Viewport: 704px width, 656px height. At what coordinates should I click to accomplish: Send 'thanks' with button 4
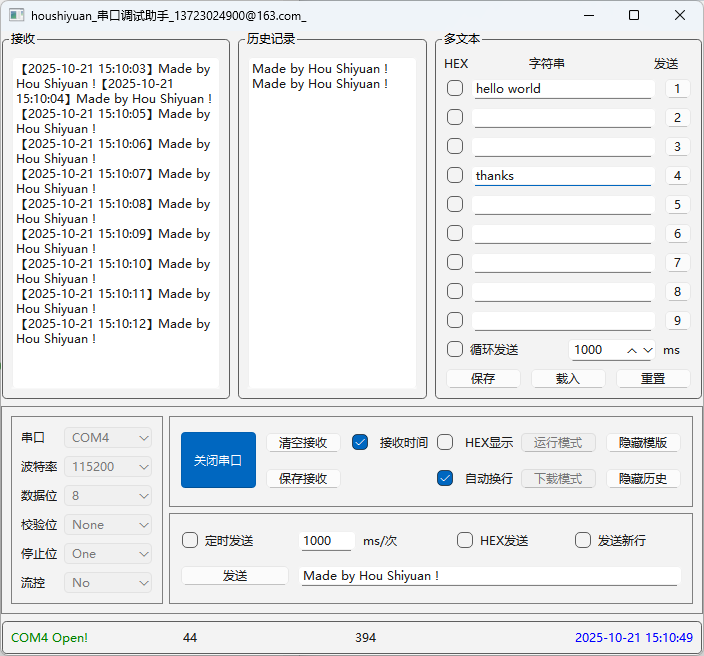(677, 176)
